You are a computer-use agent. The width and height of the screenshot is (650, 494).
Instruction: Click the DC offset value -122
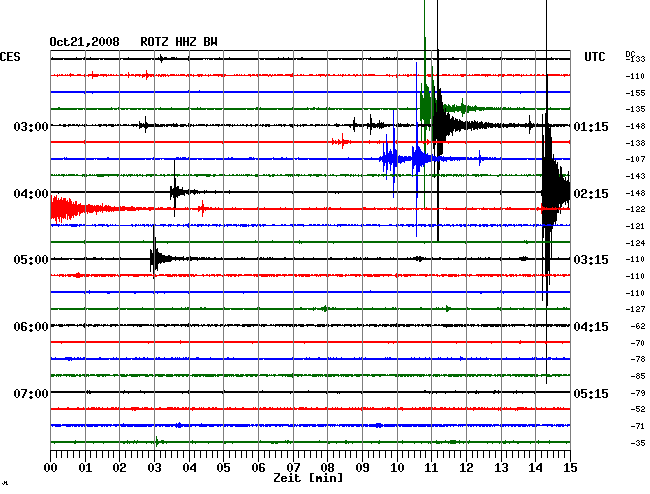click(635, 209)
